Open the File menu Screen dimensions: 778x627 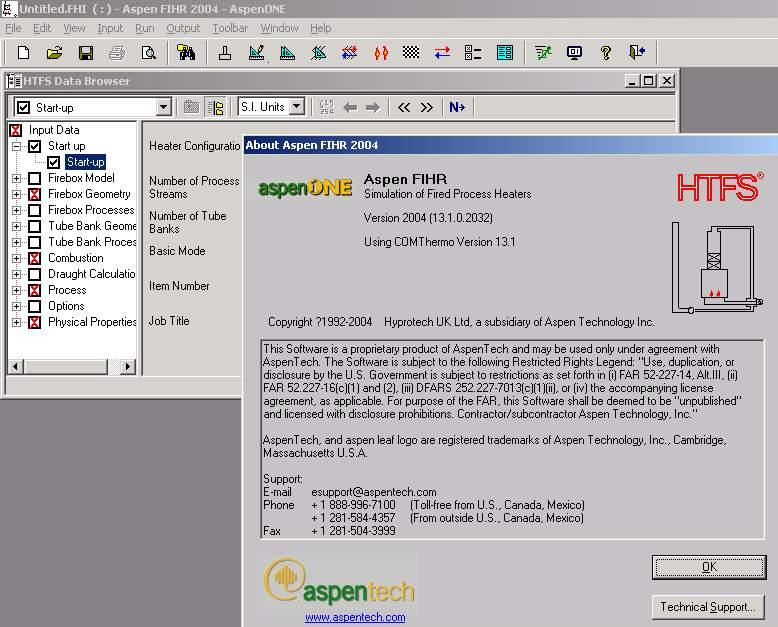13,28
